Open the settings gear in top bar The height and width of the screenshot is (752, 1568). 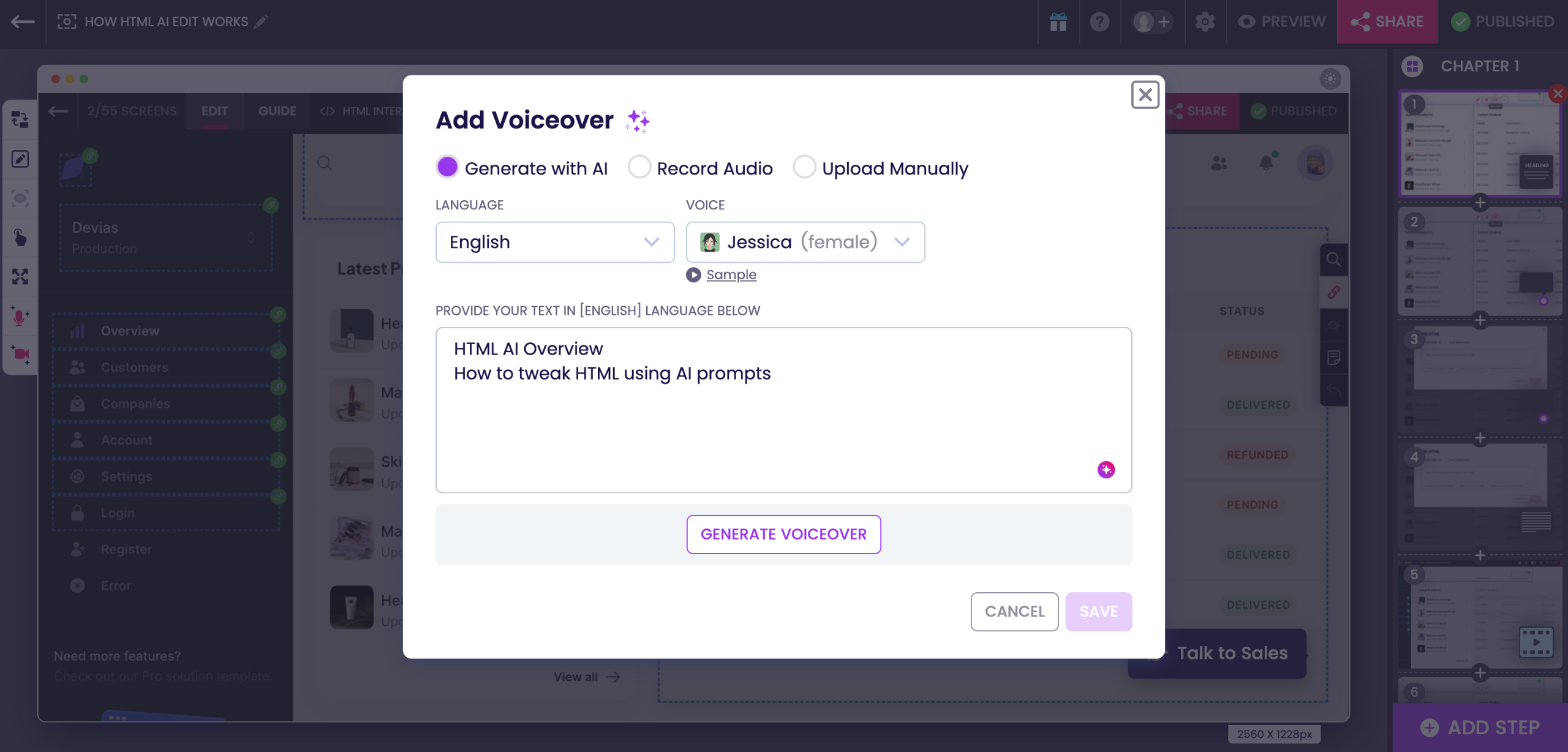click(1204, 22)
